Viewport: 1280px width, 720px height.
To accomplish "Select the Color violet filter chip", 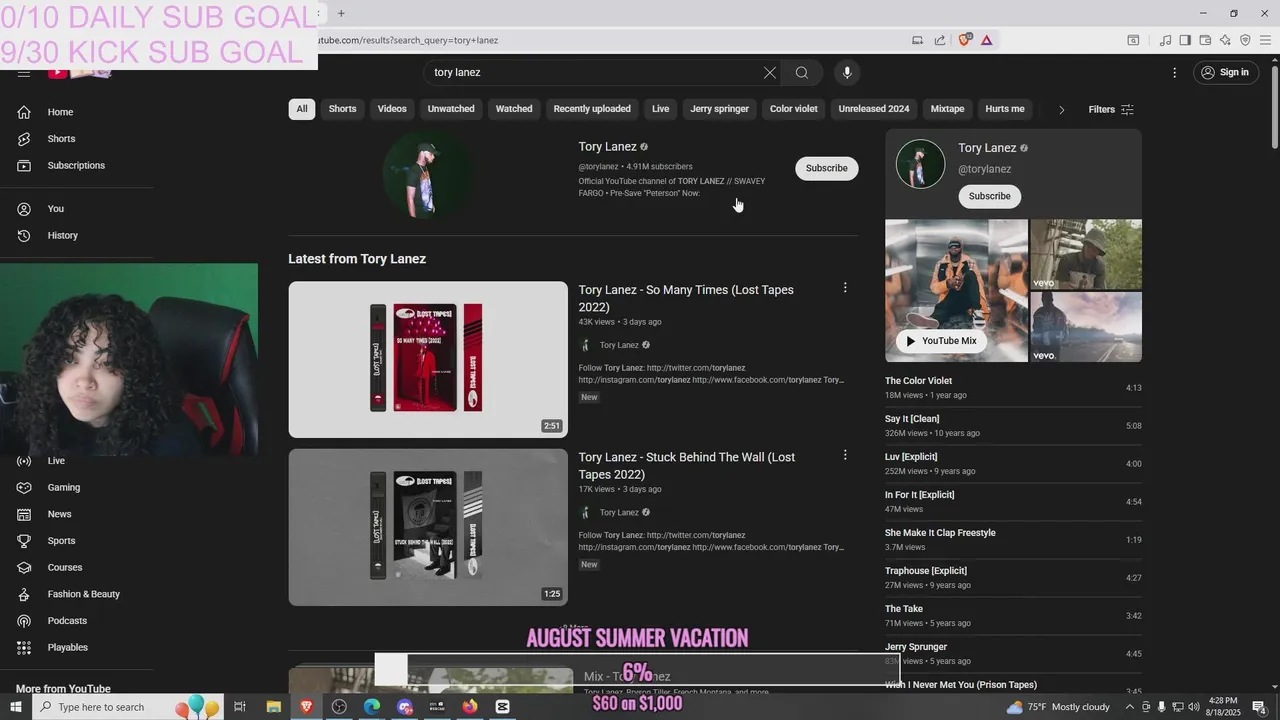I will (x=794, y=109).
